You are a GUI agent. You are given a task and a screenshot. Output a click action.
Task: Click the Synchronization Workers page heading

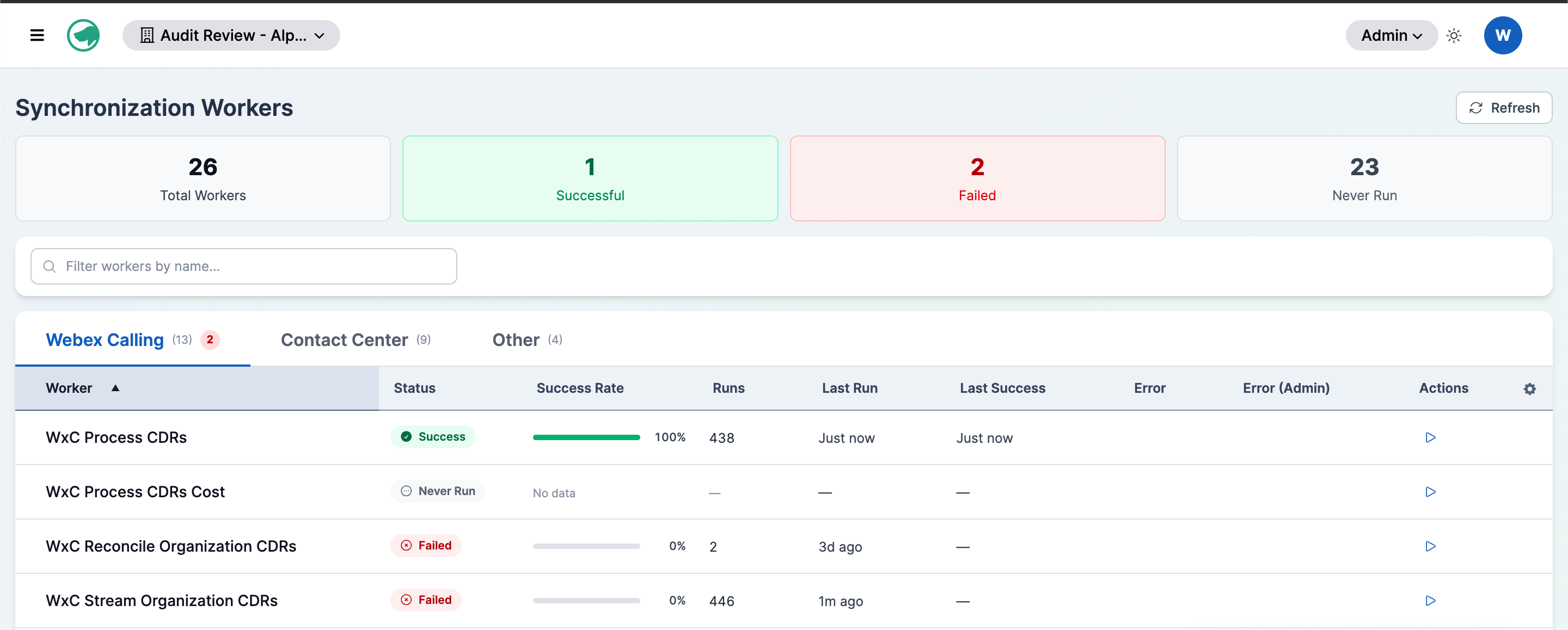tap(154, 108)
